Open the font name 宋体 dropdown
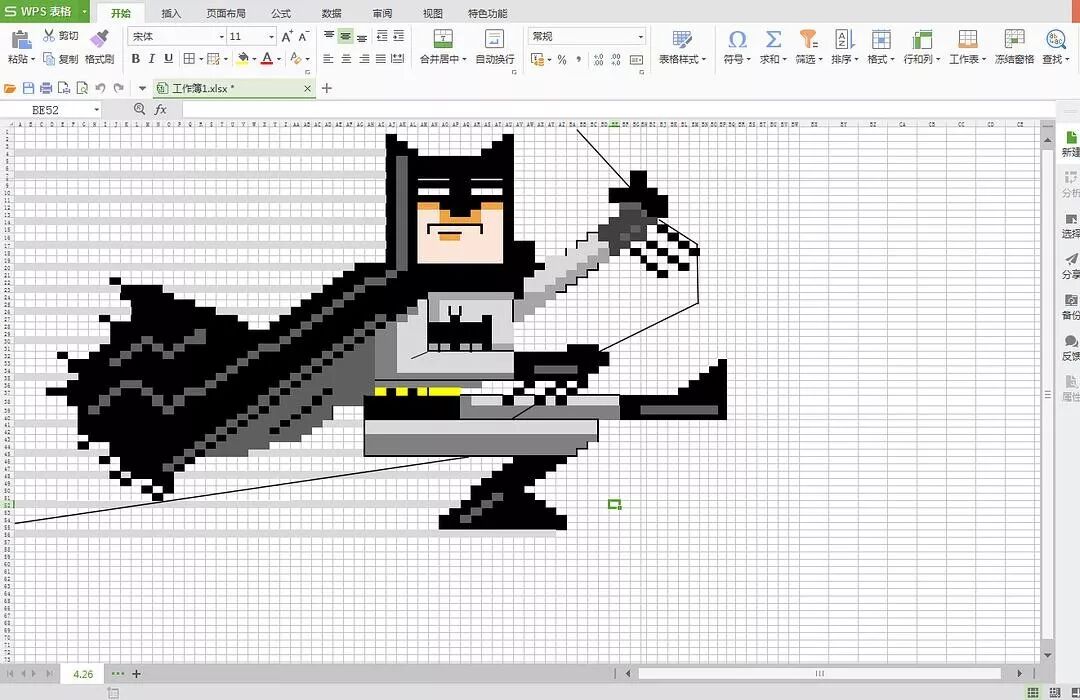 (221, 37)
